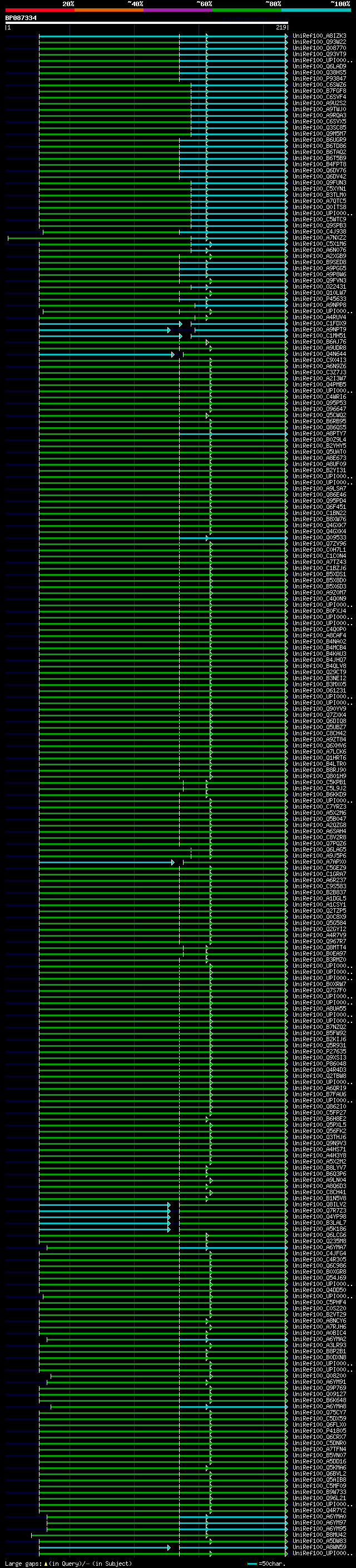Screen dimensions: 356x1568
Task: Select the UniRef100_A7NXZ2 label
Action: [x=319, y=238]
